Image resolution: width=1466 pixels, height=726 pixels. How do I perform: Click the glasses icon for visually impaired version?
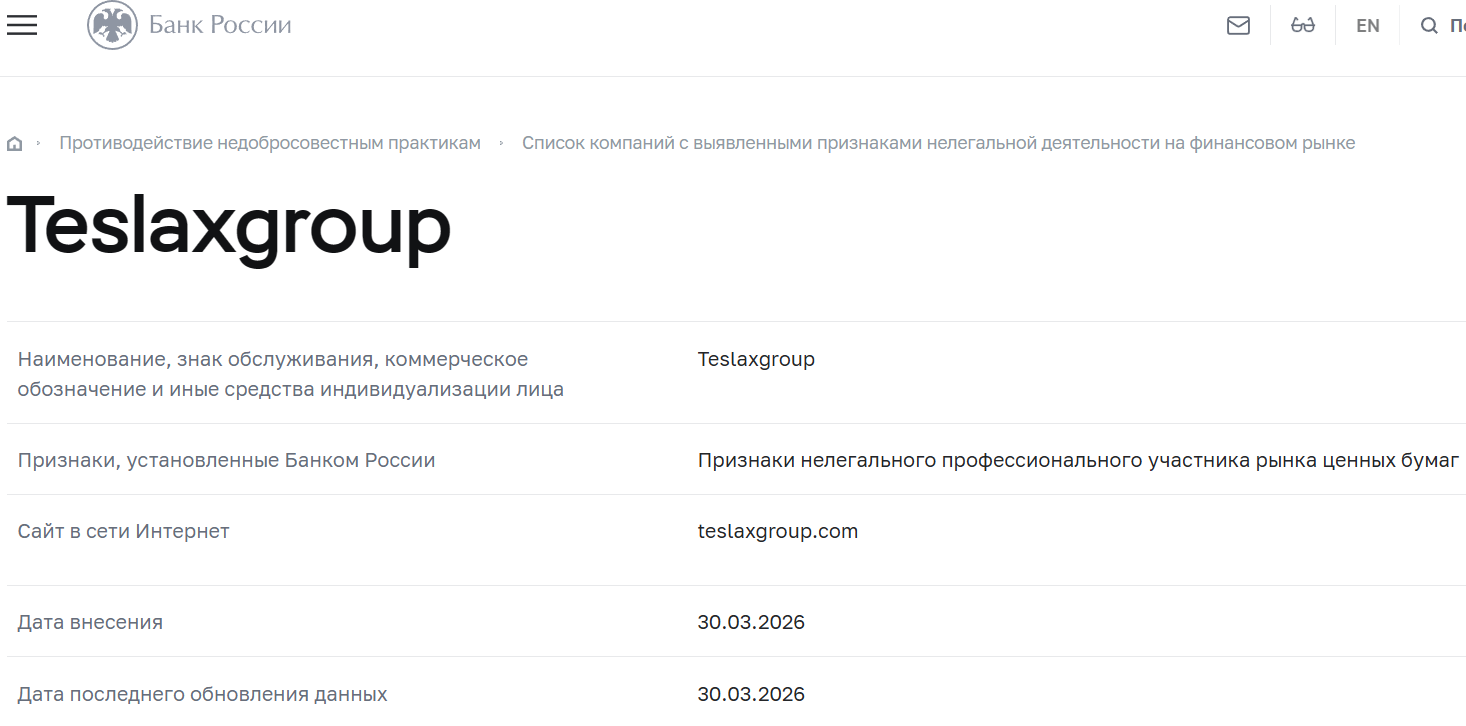[x=1303, y=25]
